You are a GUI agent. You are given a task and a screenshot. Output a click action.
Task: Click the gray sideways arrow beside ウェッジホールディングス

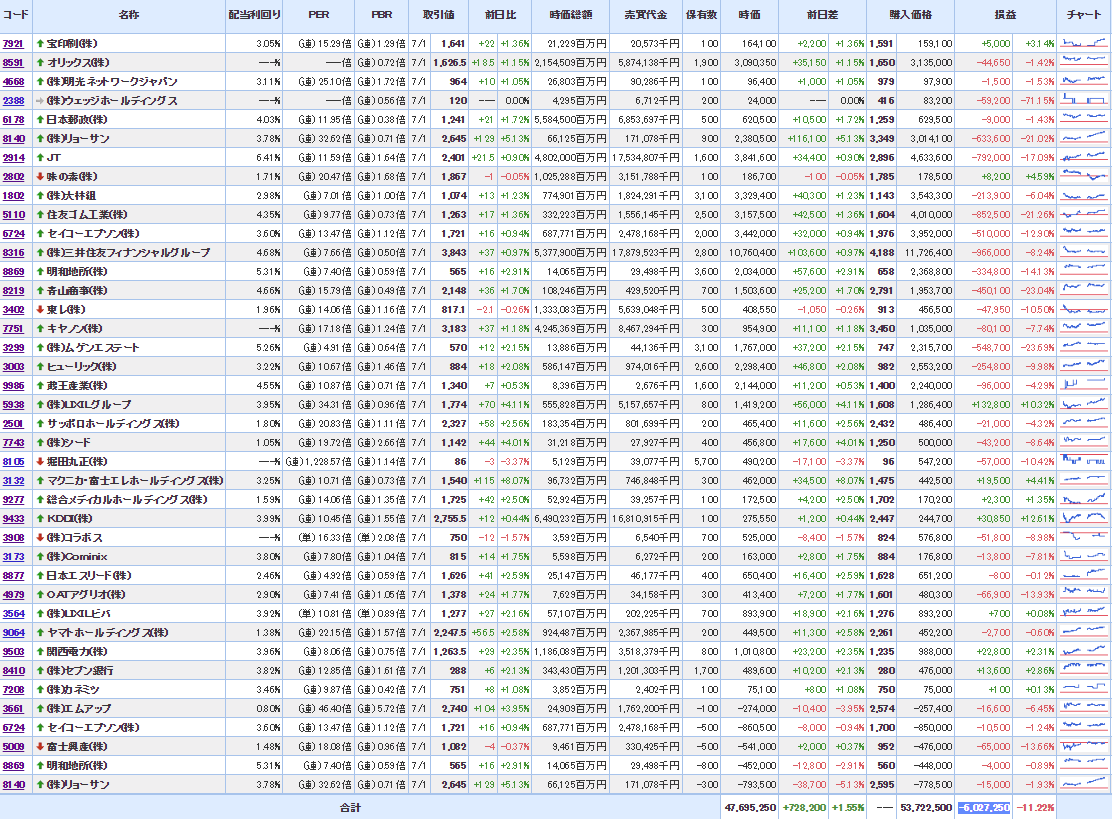(x=40, y=101)
